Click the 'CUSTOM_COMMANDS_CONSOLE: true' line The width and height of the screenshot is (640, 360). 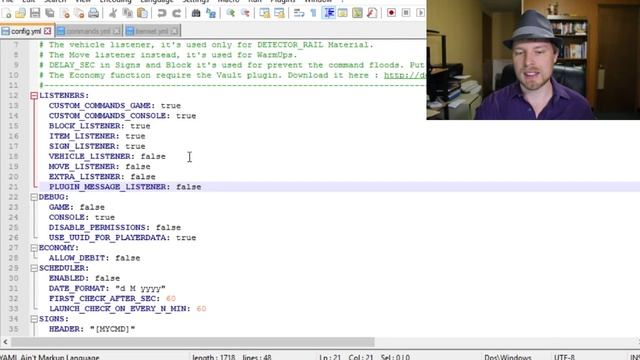click(x=122, y=116)
